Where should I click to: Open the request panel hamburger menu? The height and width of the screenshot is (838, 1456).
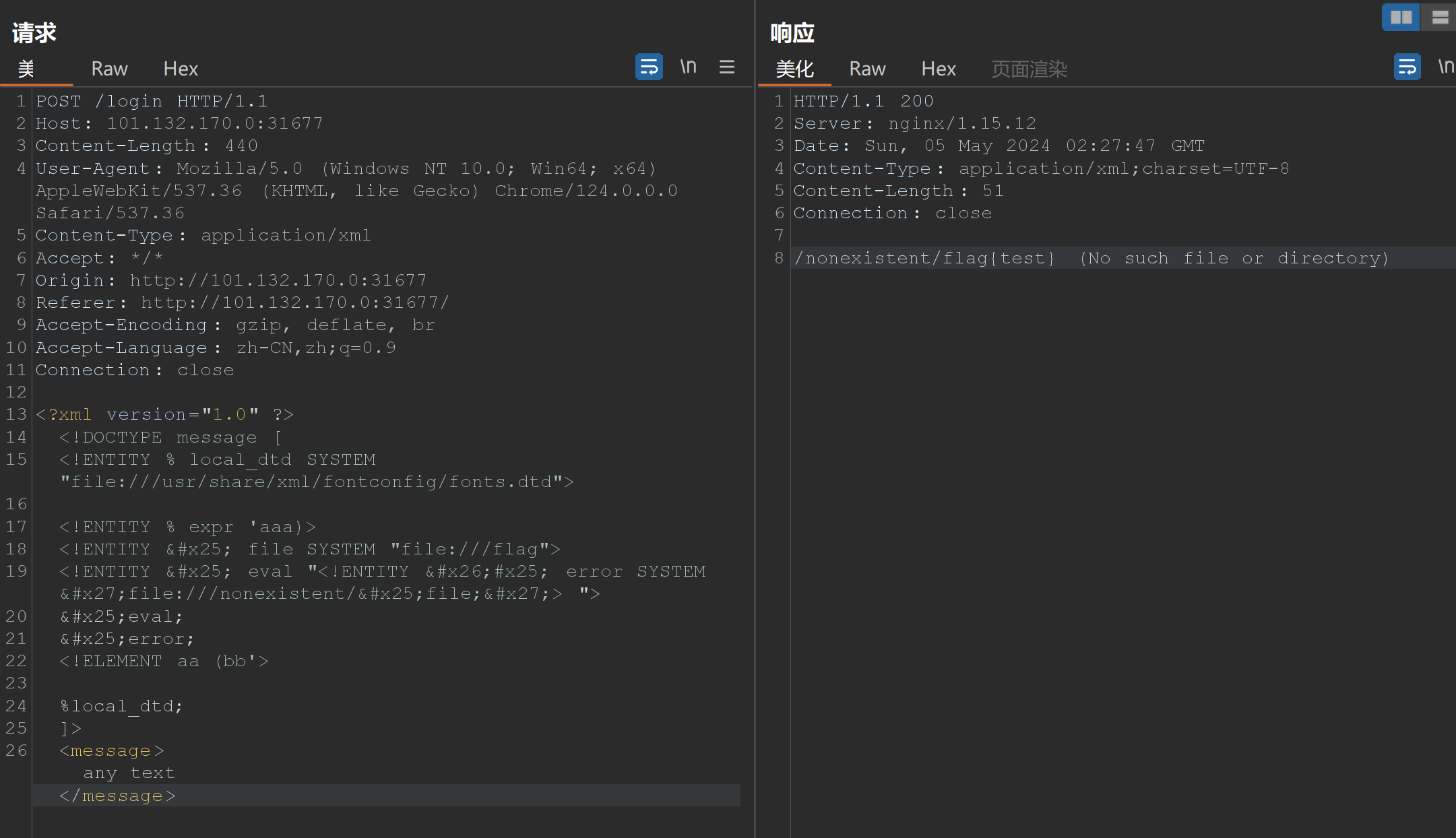tap(727, 67)
